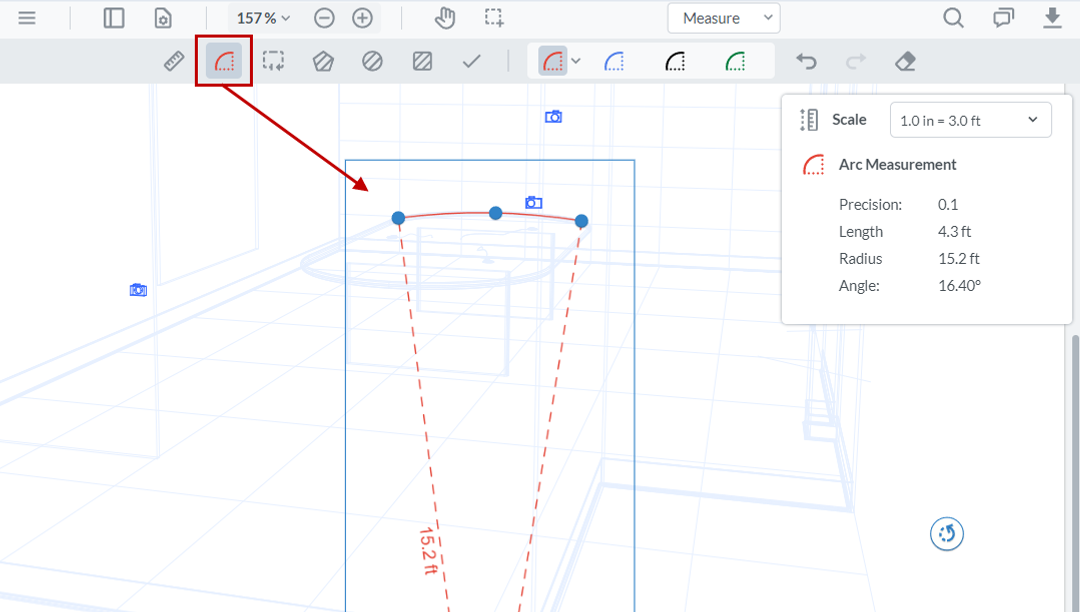The height and width of the screenshot is (612, 1080).
Task: Select the Polygon measurement tool
Action: [322, 60]
